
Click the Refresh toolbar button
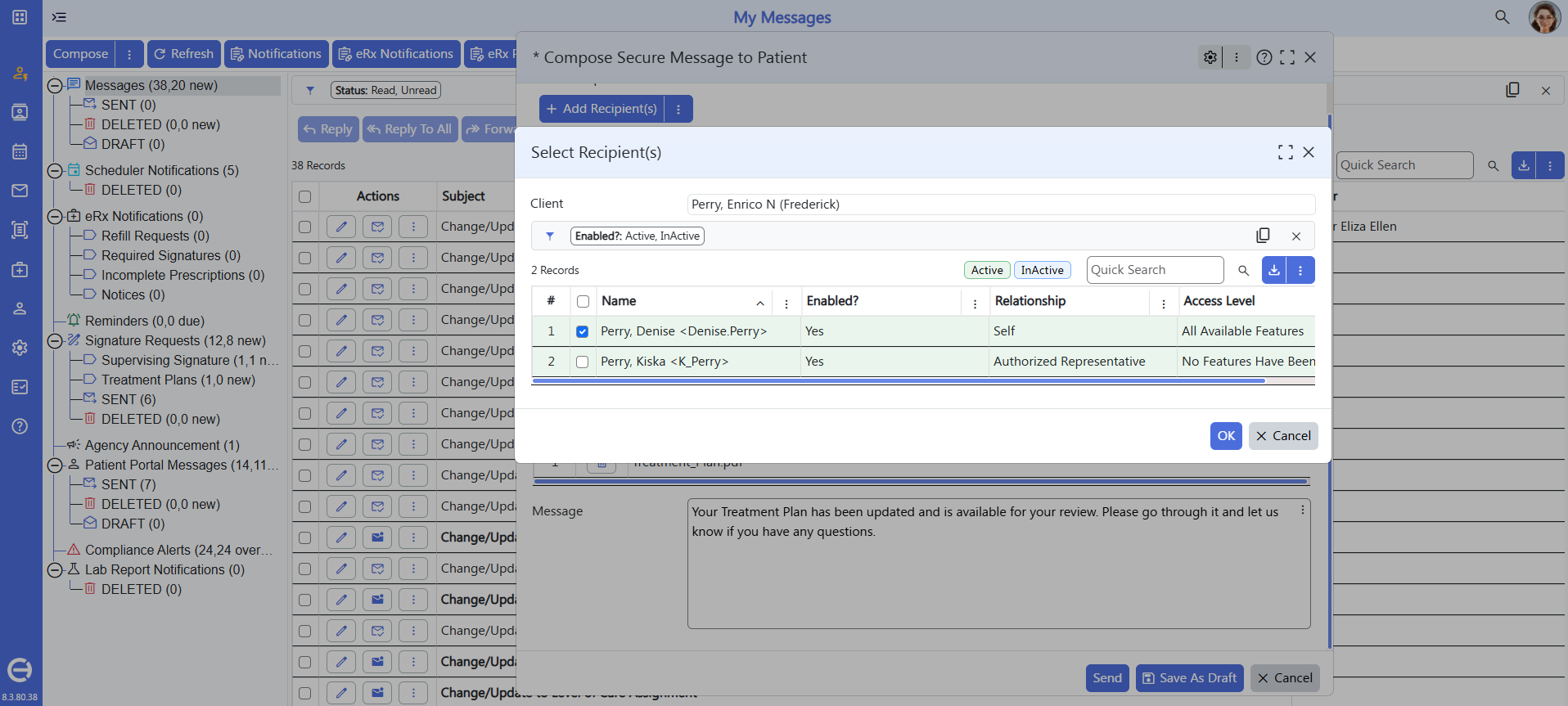point(184,54)
